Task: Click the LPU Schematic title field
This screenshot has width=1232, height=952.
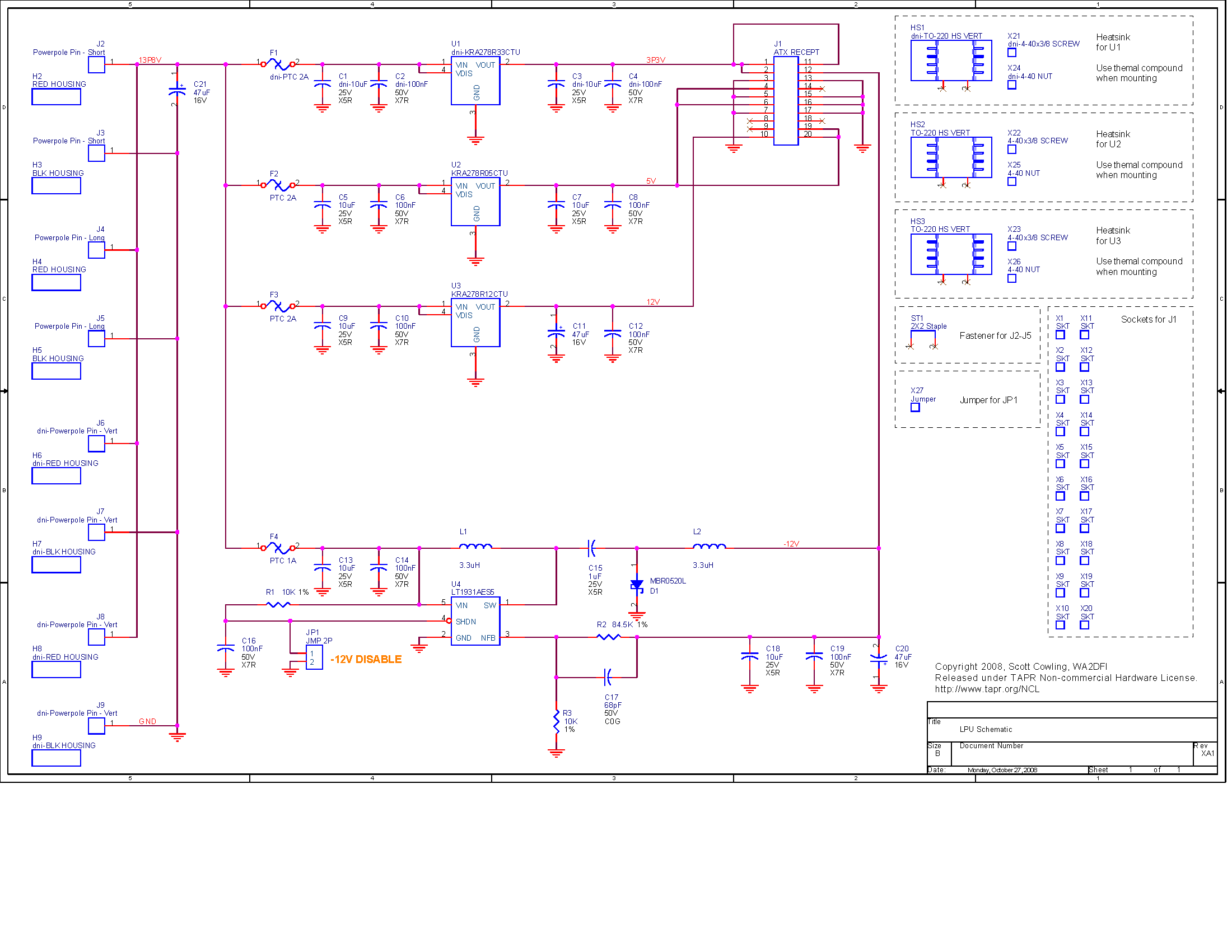Action: pos(986,729)
